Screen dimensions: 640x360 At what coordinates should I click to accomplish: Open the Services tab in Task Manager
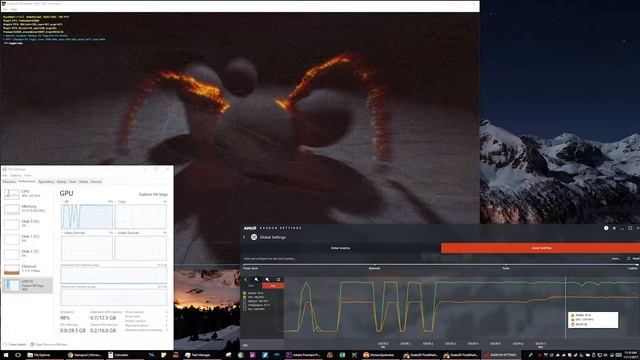point(96,182)
